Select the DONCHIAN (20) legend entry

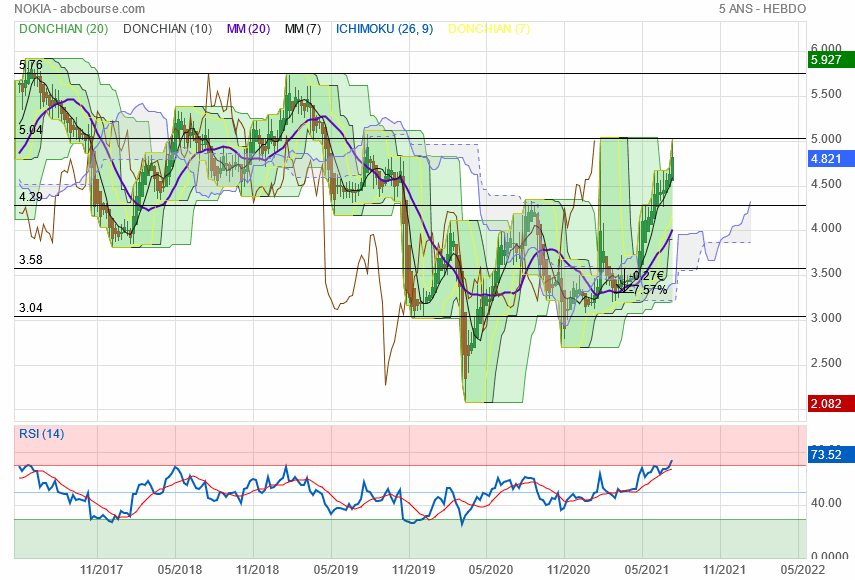click(64, 29)
